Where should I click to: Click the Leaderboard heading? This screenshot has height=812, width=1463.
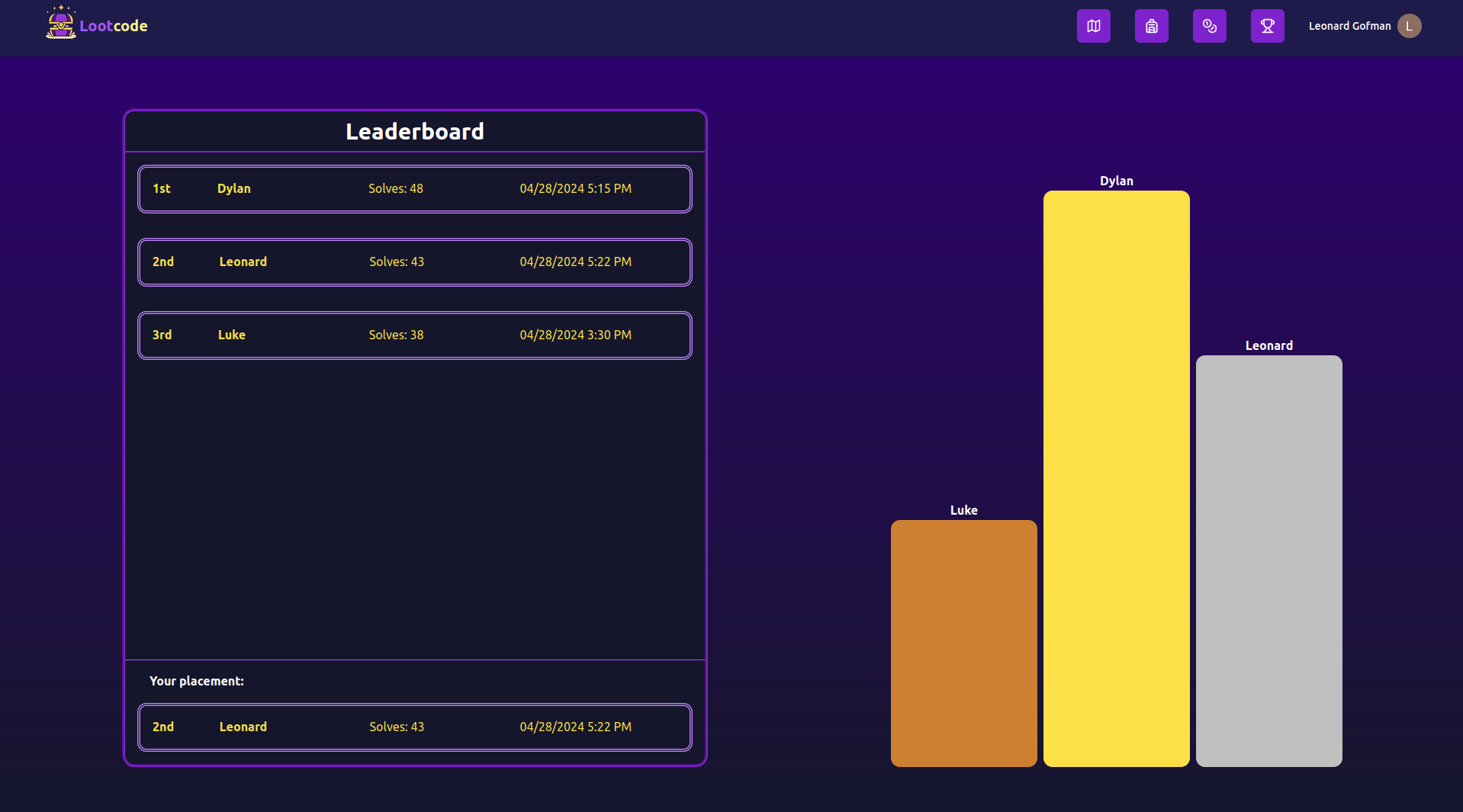(415, 132)
